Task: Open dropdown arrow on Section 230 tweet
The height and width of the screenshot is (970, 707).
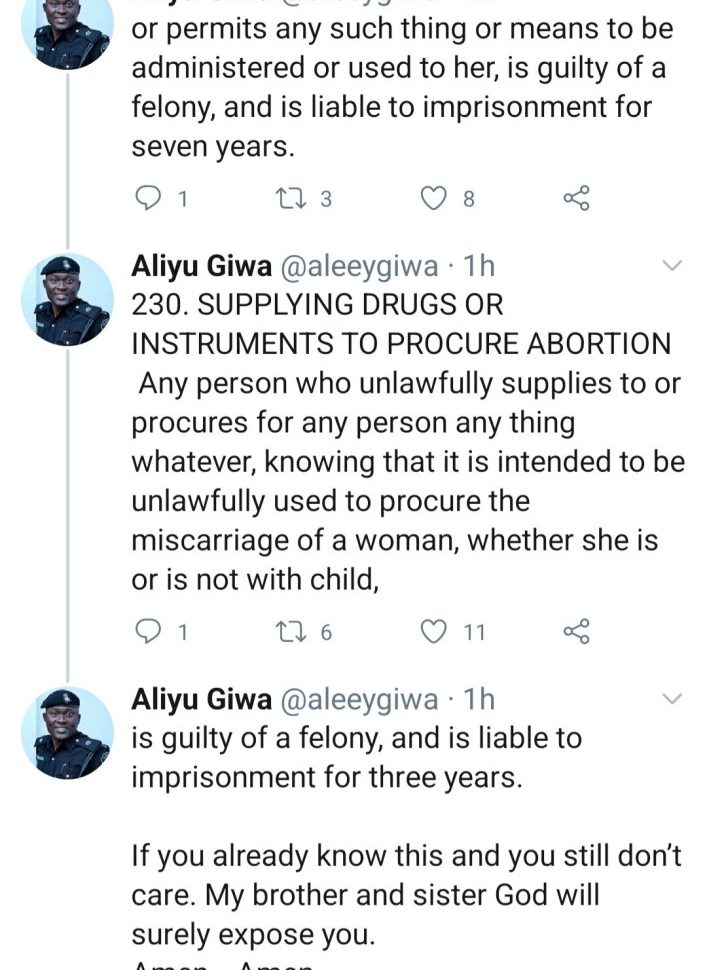Action: (672, 266)
